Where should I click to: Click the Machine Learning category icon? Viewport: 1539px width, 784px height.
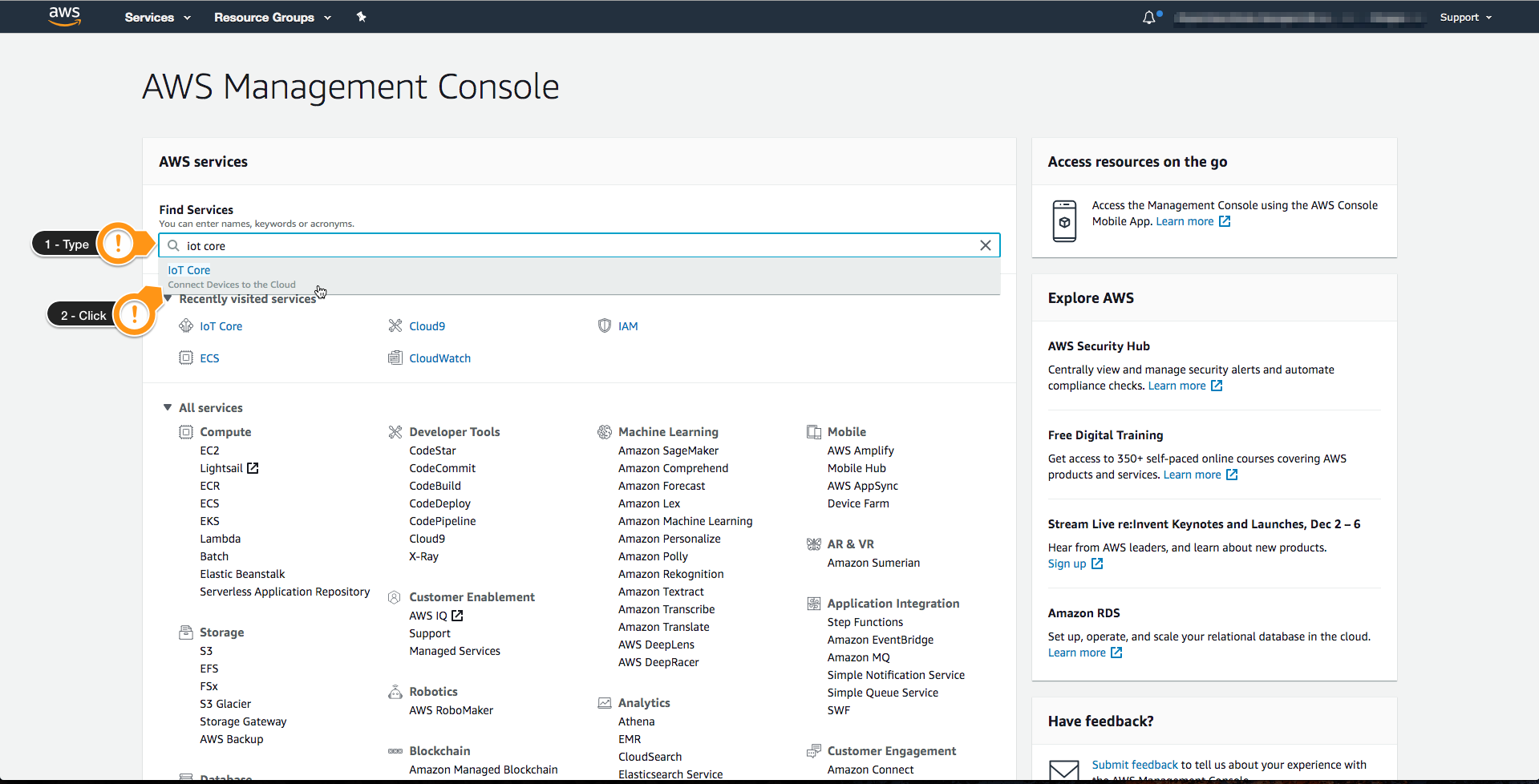pos(605,432)
